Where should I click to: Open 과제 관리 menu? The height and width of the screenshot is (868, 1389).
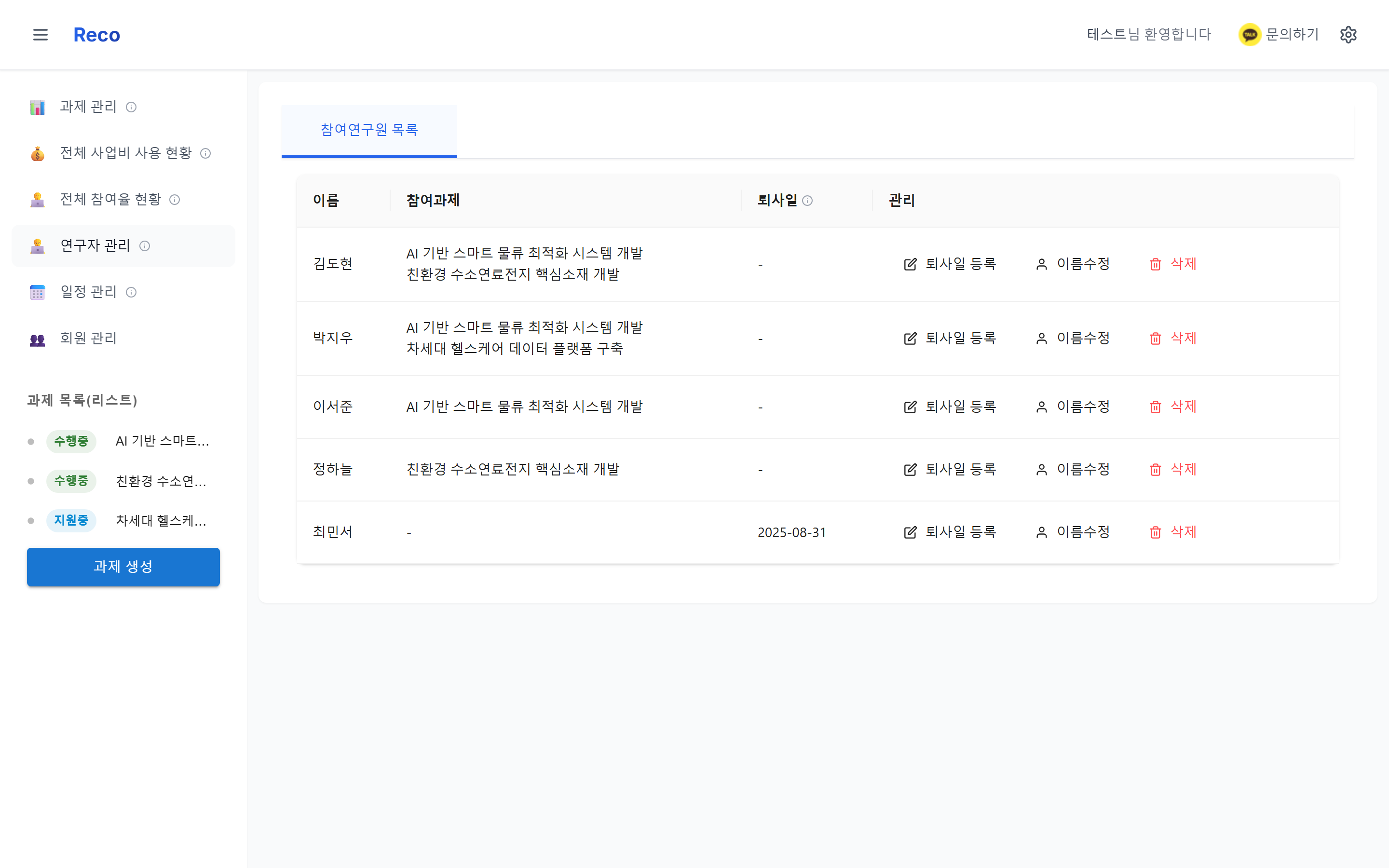123,107
